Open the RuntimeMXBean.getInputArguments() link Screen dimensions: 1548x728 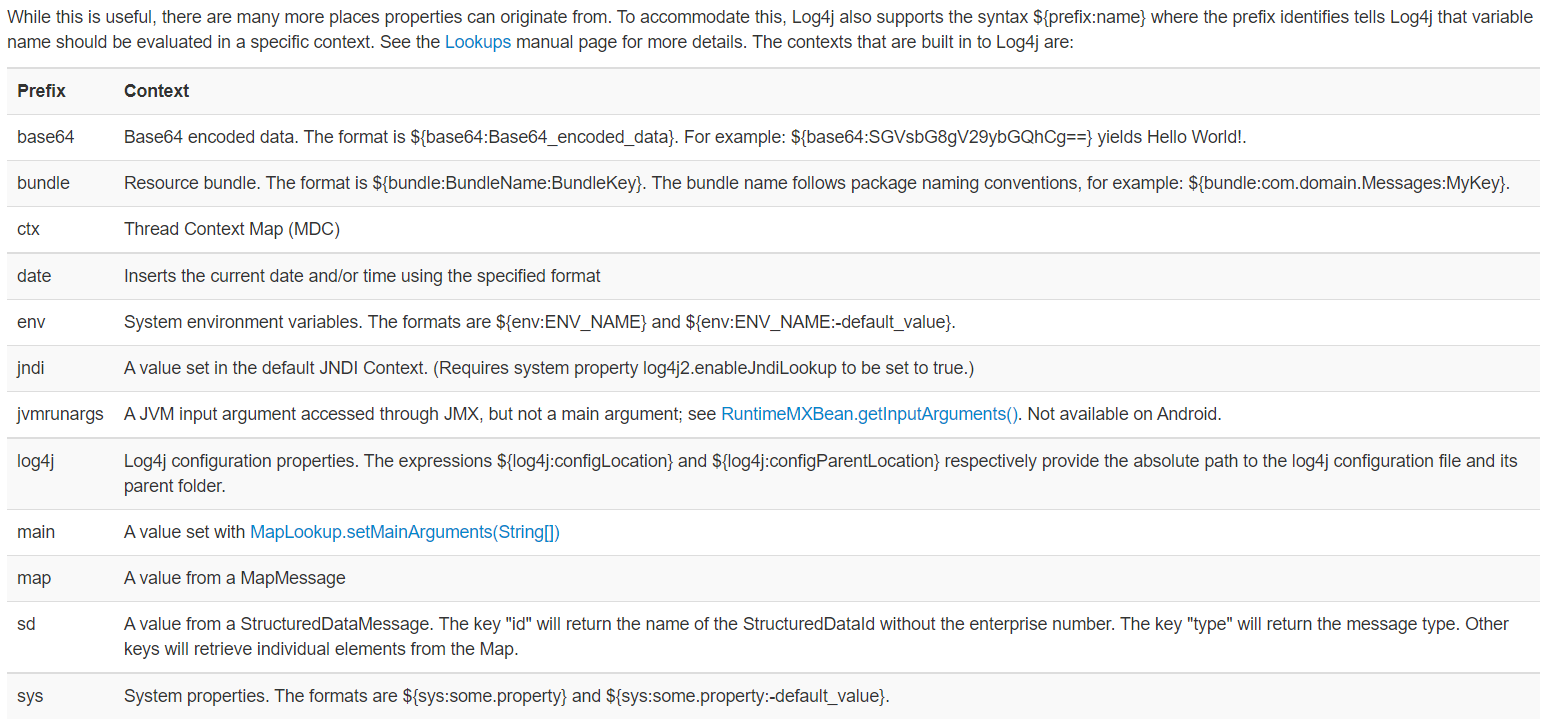pyautogui.click(x=869, y=413)
